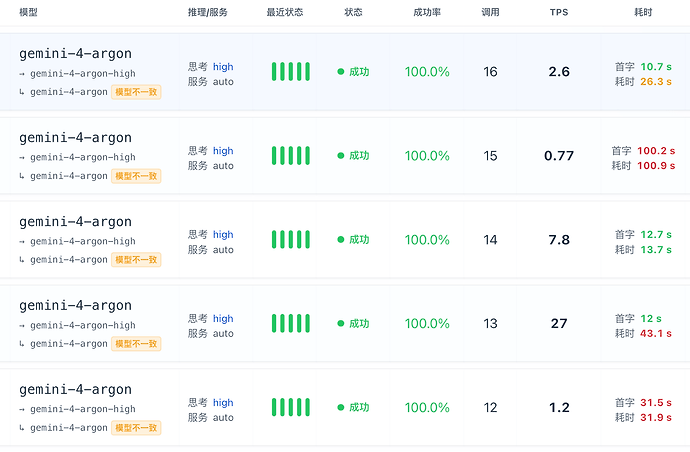Select call count 12

click(x=490, y=408)
